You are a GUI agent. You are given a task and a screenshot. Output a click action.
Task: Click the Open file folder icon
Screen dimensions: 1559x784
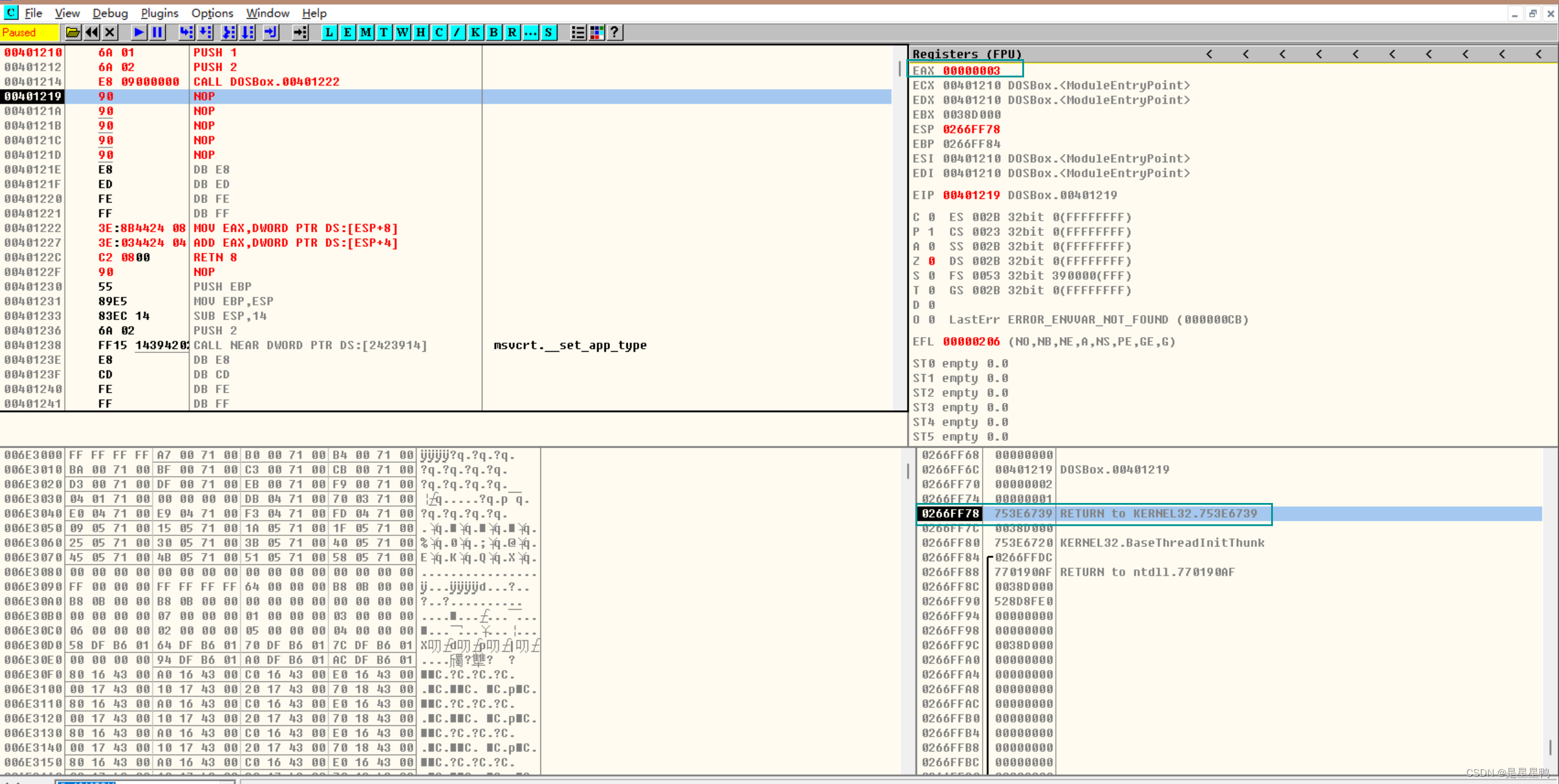click(73, 32)
